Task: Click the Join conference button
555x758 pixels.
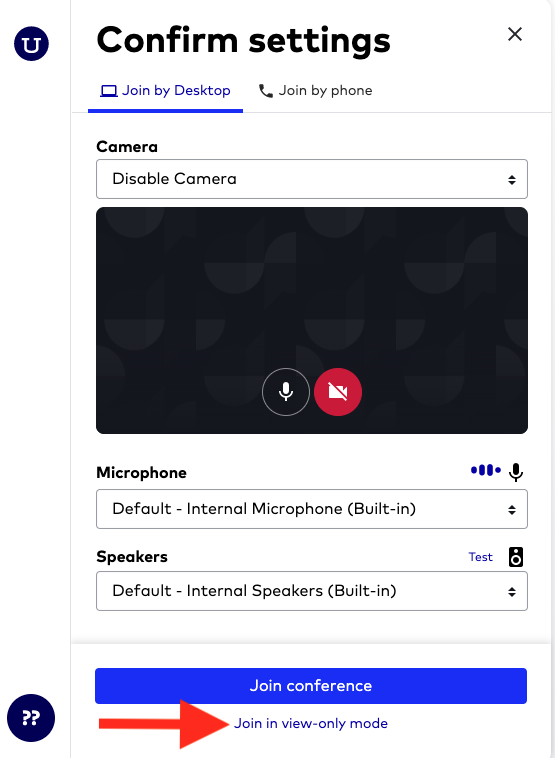Action: [x=311, y=686]
